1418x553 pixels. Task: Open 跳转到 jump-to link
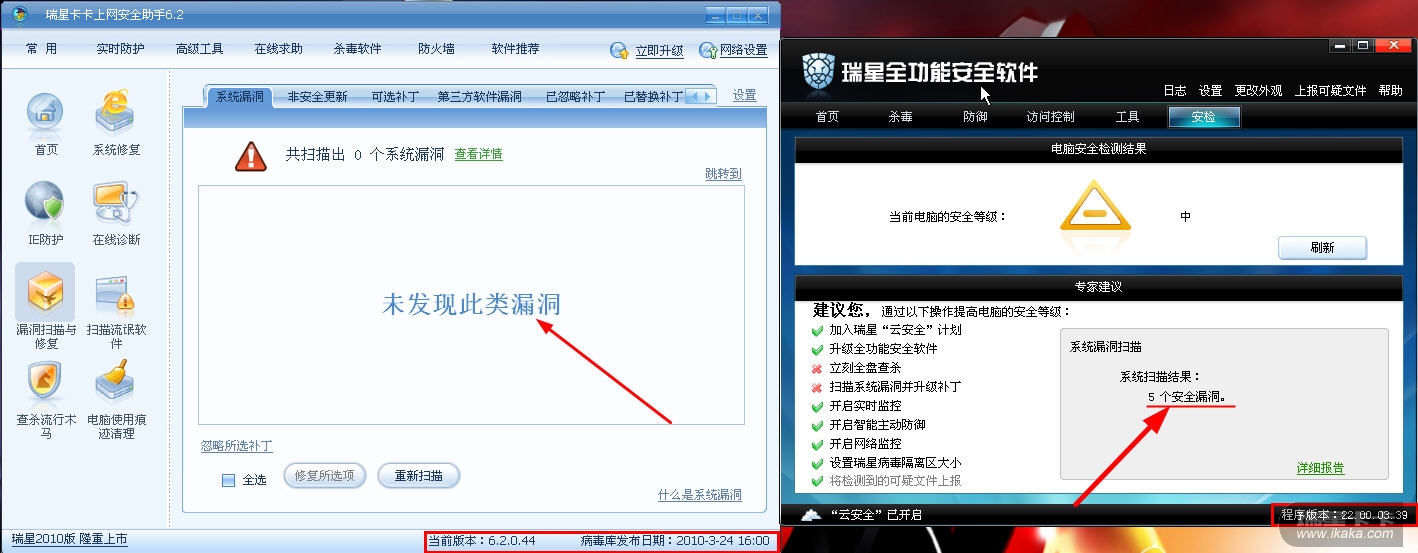723,174
